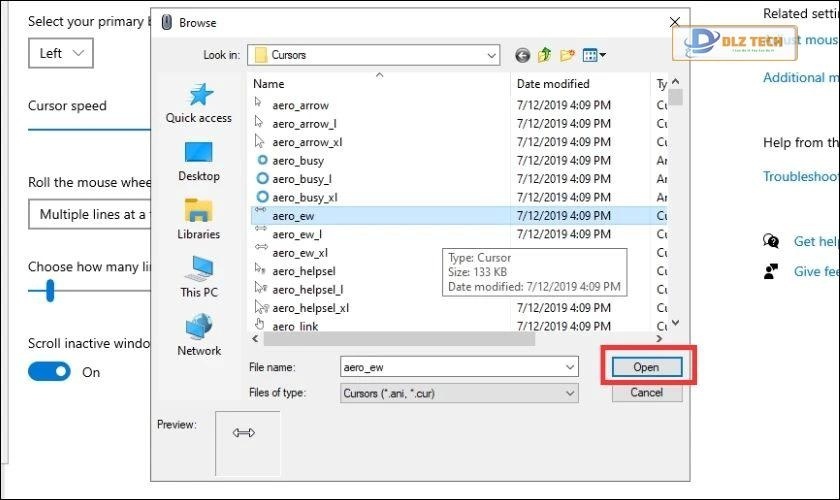Click file list scrollbar up arrow

(676, 81)
